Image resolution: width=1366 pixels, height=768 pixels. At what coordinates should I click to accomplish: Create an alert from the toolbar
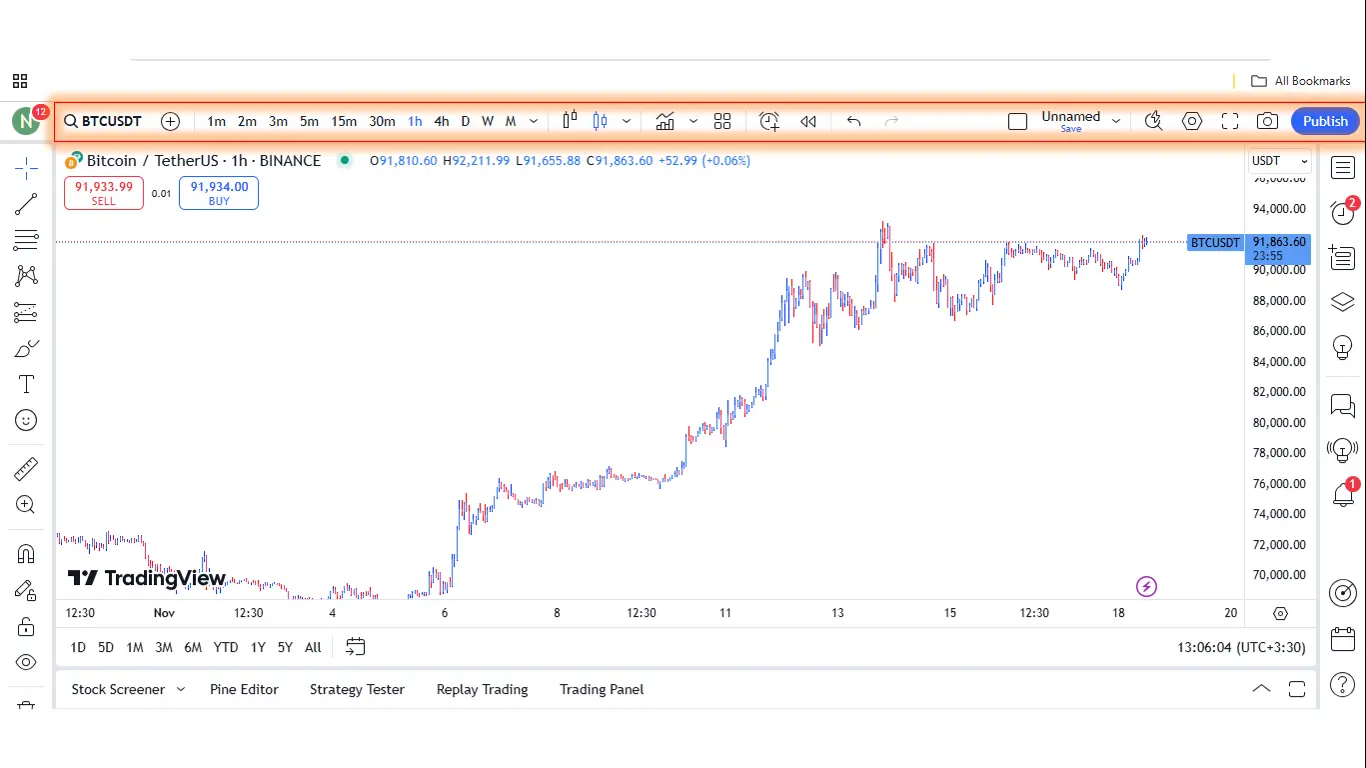click(x=769, y=121)
